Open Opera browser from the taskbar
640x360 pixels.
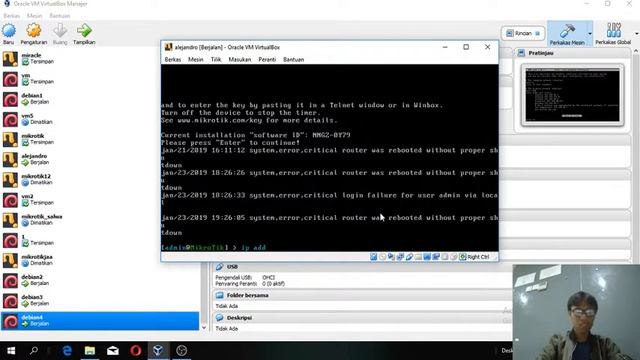pos(136,351)
